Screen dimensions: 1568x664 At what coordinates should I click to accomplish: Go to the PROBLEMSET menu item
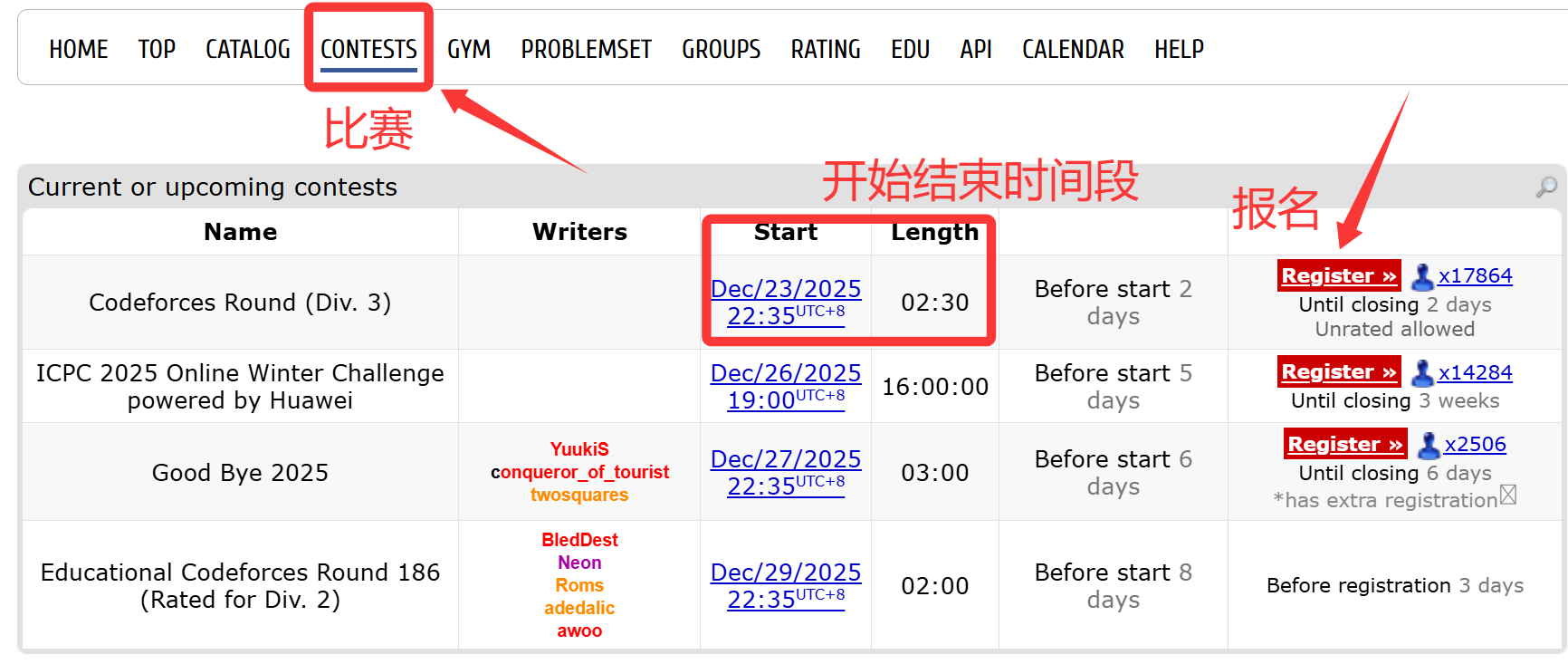tap(586, 49)
